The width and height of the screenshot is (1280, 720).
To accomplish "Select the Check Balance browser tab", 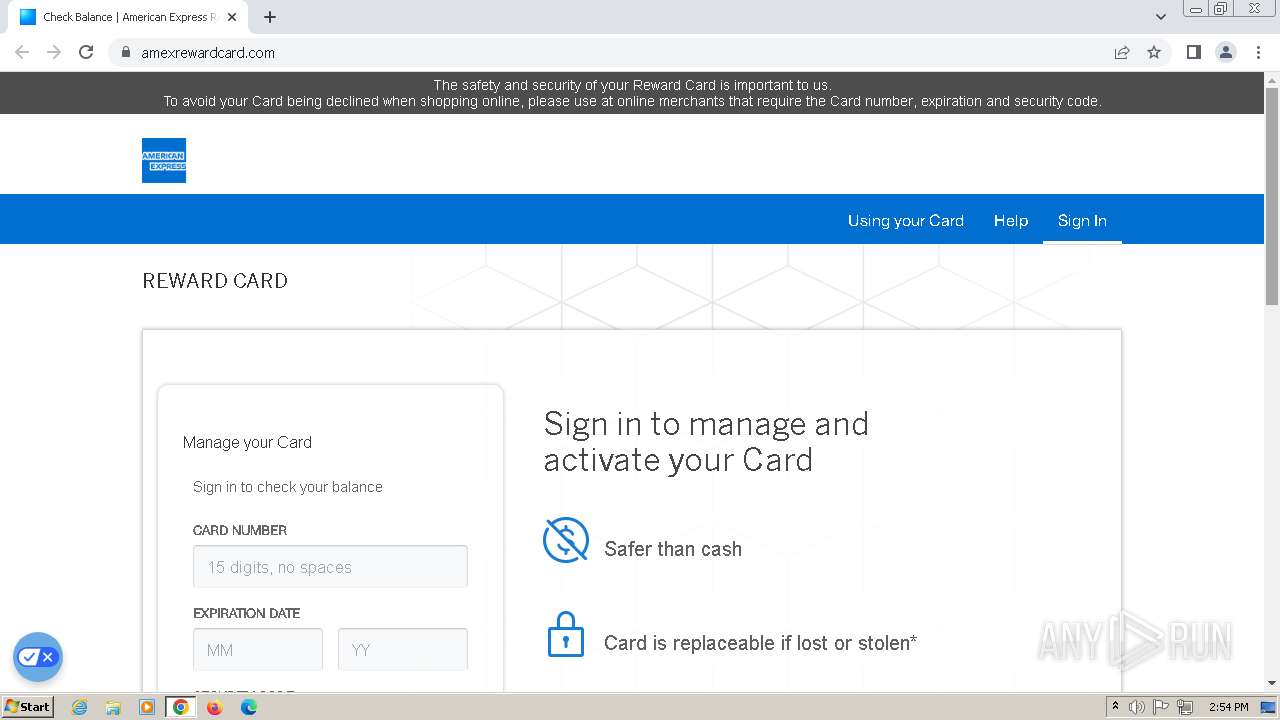I will click(x=130, y=17).
